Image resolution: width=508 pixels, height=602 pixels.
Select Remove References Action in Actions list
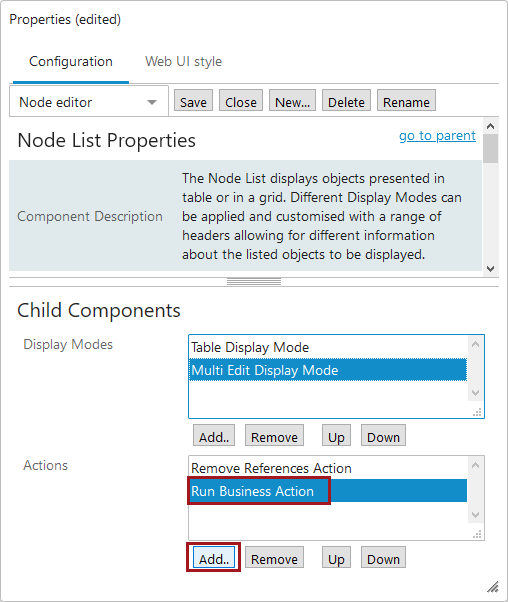(328, 468)
